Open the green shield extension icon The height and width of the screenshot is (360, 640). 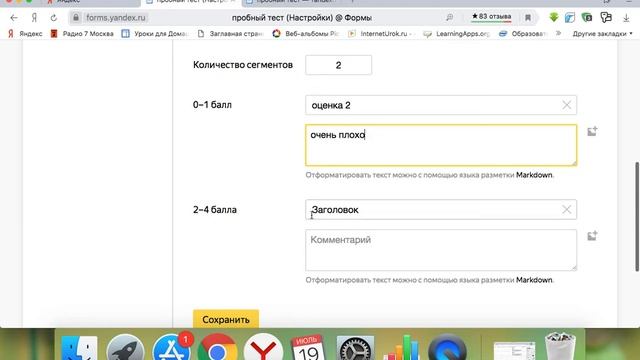[587, 17]
